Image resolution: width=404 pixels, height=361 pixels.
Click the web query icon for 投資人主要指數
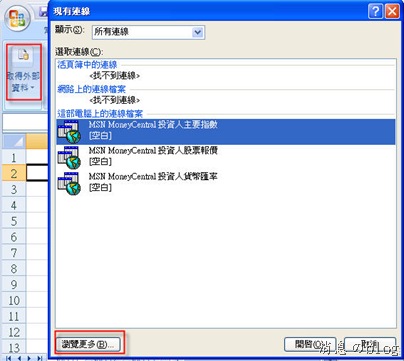pos(69,132)
